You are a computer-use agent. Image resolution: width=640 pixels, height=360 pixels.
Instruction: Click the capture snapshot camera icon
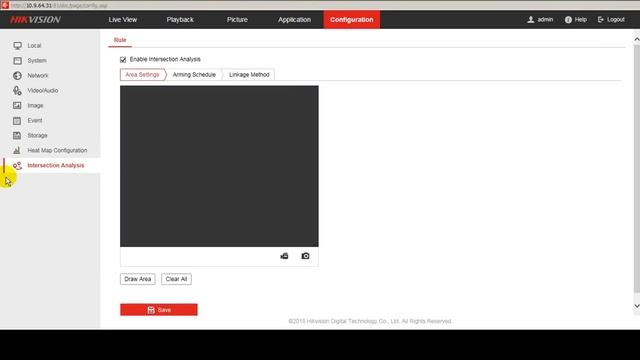(305, 256)
